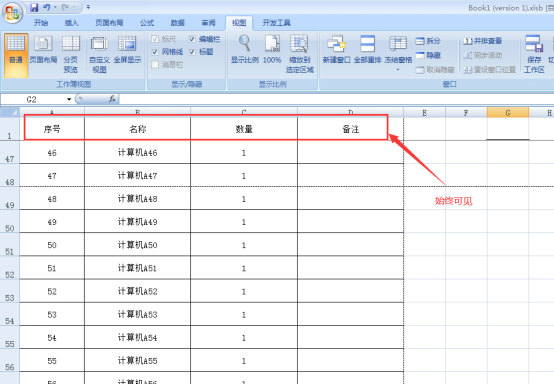This screenshot has width=554, height=385.
Task: Click 全部重排 arrange all
Action: (367, 49)
